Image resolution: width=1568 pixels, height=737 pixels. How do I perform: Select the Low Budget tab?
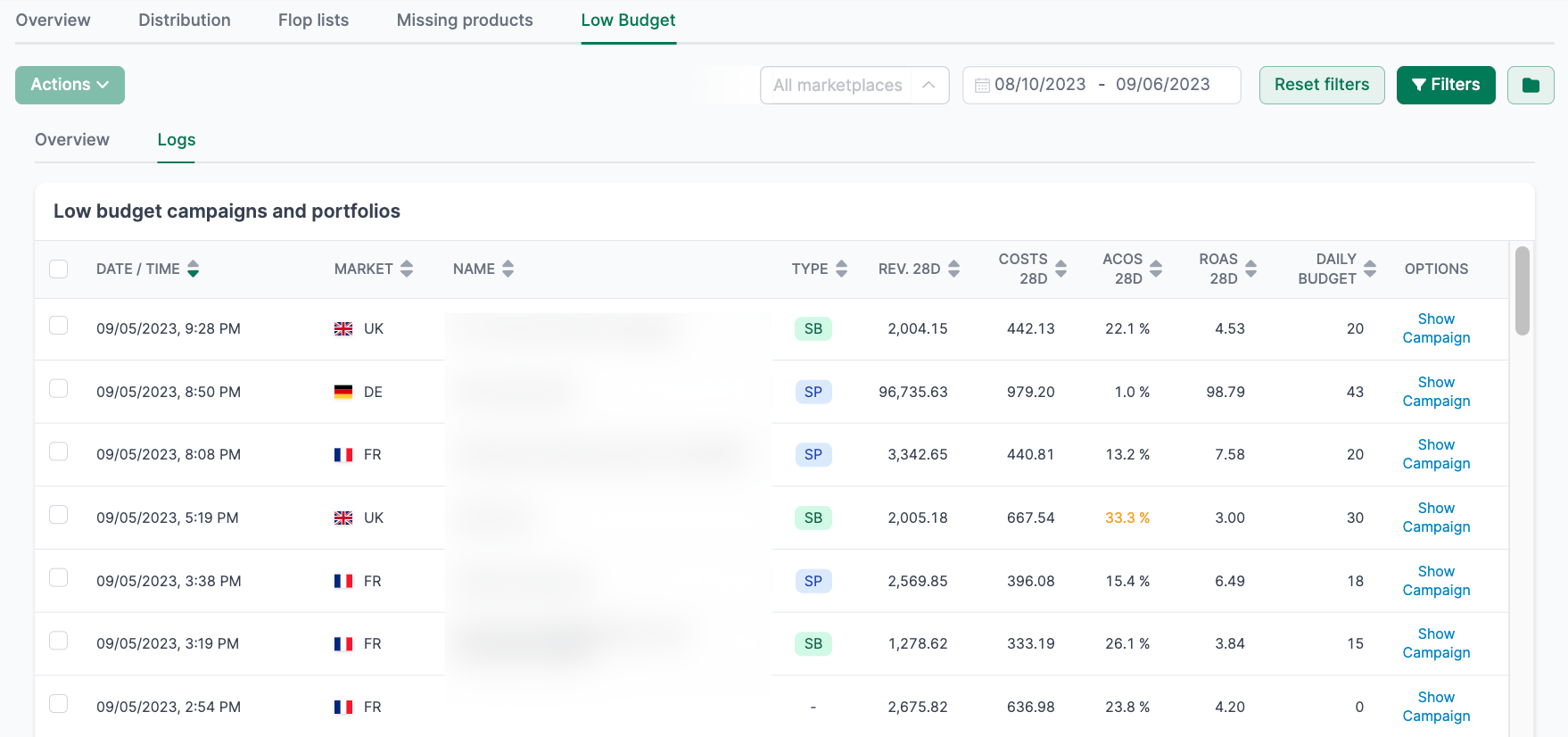coord(628,20)
